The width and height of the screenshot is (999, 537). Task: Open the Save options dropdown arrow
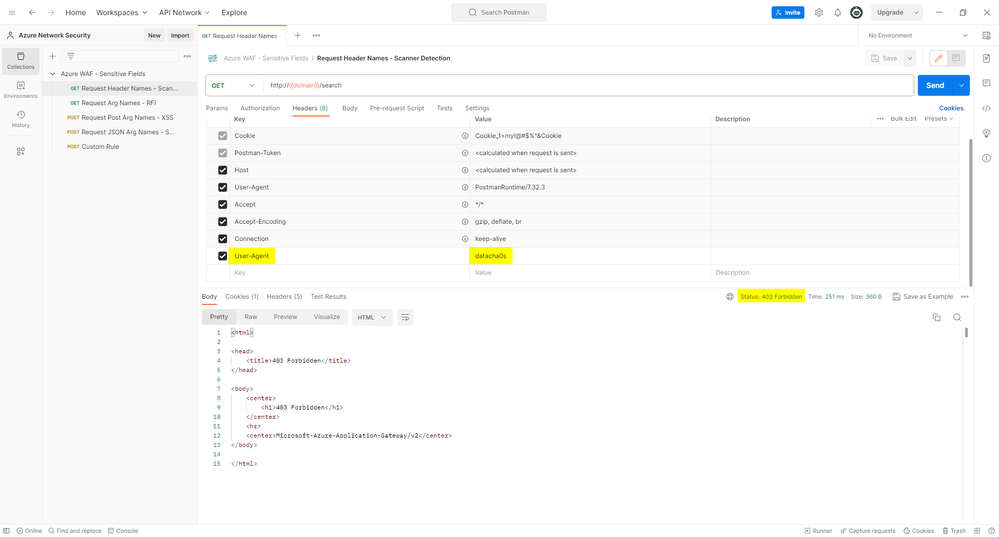coord(910,58)
